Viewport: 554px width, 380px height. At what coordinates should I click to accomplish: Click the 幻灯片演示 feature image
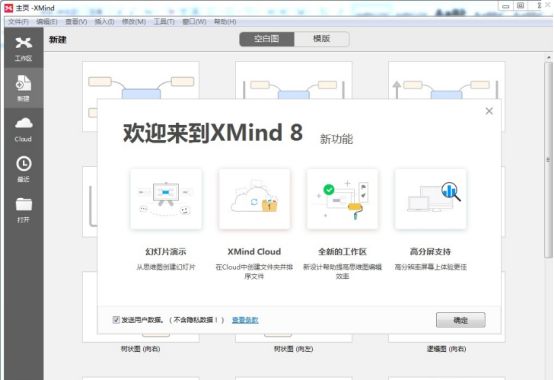click(x=166, y=199)
